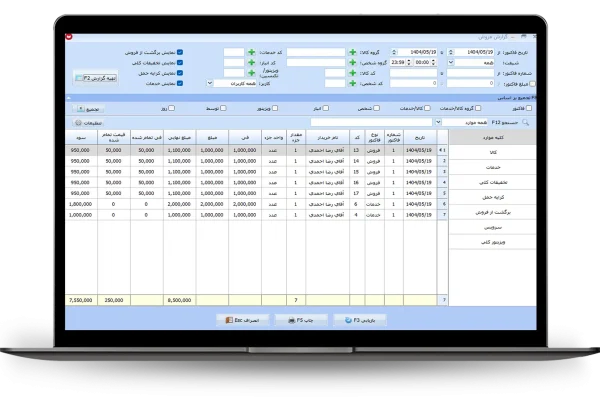Click green plus next to گروه شخص

click(353, 62)
